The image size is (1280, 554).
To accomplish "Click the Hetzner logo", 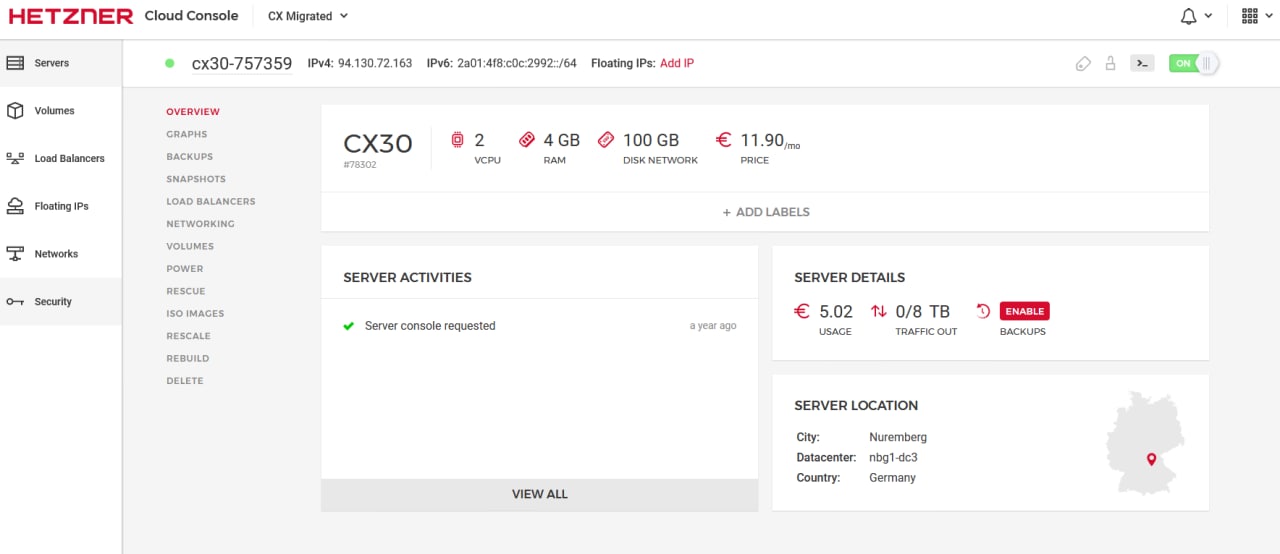I will pos(71,16).
